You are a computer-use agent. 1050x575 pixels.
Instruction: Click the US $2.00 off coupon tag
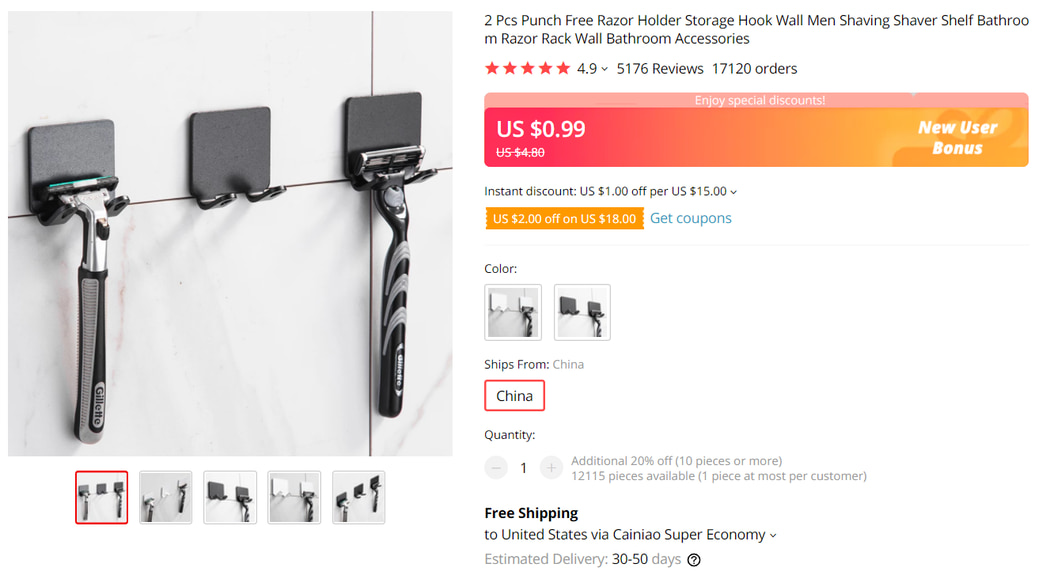[564, 219]
